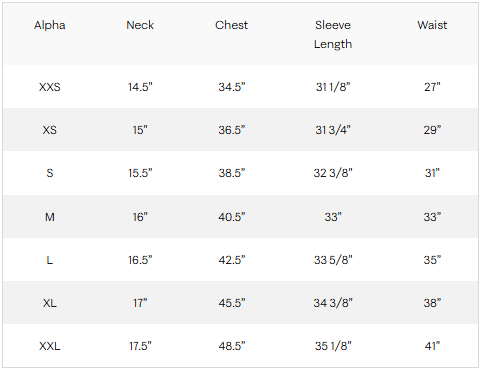
Task: Select the XS size row label
Action: (50, 130)
